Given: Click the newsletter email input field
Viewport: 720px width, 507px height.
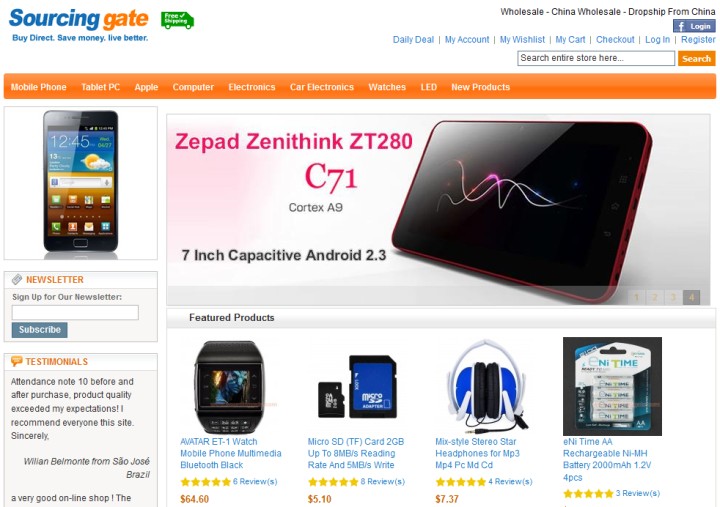Looking at the screenshot, I should pyautogui.click(x=75, y=312).
